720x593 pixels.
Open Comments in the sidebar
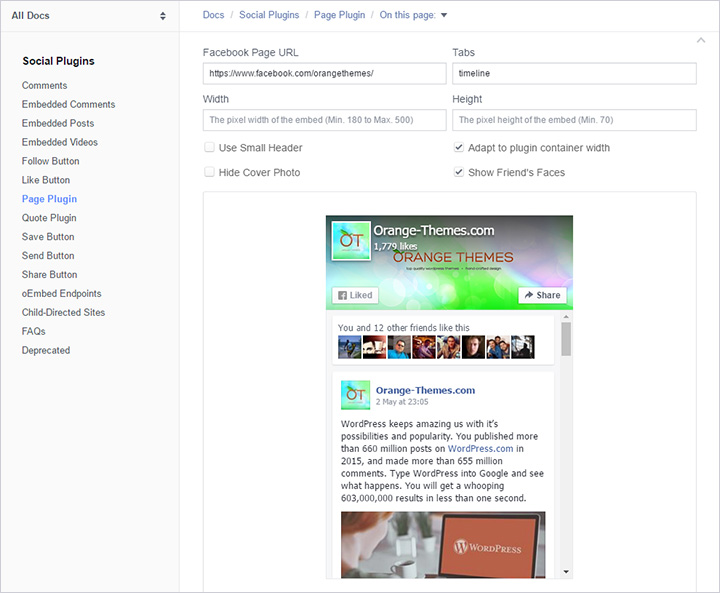45,85
